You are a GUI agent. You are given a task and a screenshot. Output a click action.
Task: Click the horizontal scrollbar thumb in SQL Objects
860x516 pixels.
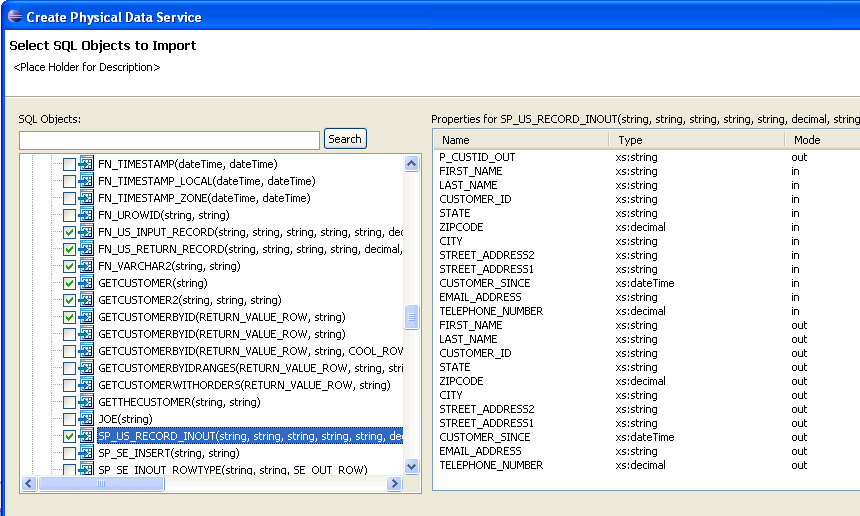[101, 483]
